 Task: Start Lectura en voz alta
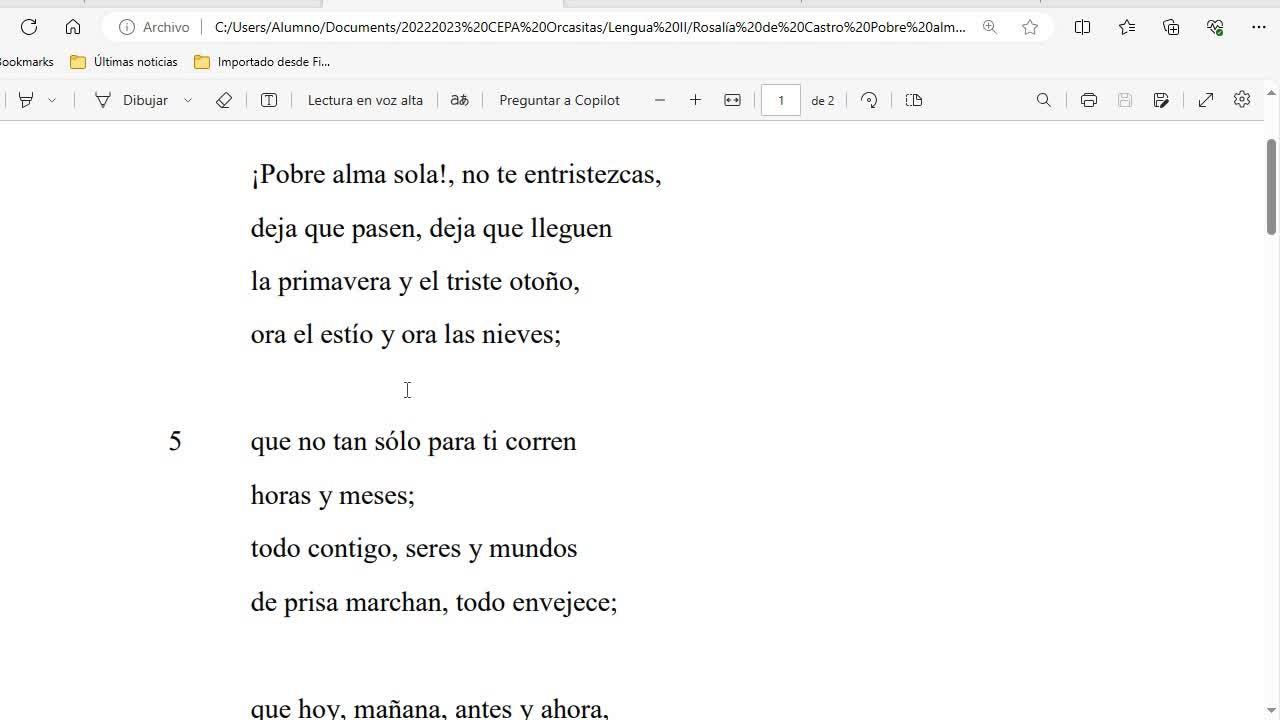[x=365, y=100]
